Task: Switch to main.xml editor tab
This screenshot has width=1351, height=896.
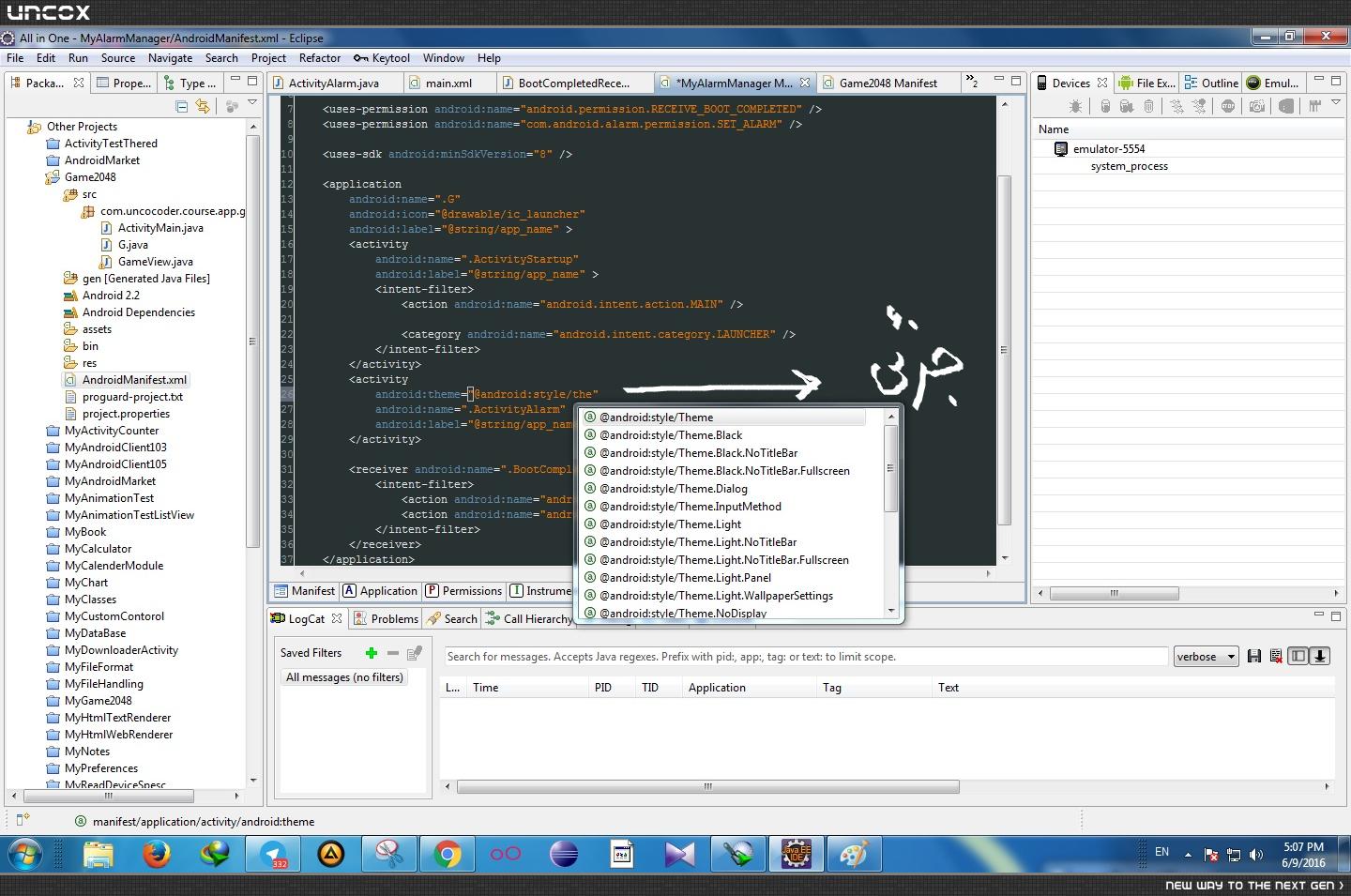Action: (x=448, y=84)
